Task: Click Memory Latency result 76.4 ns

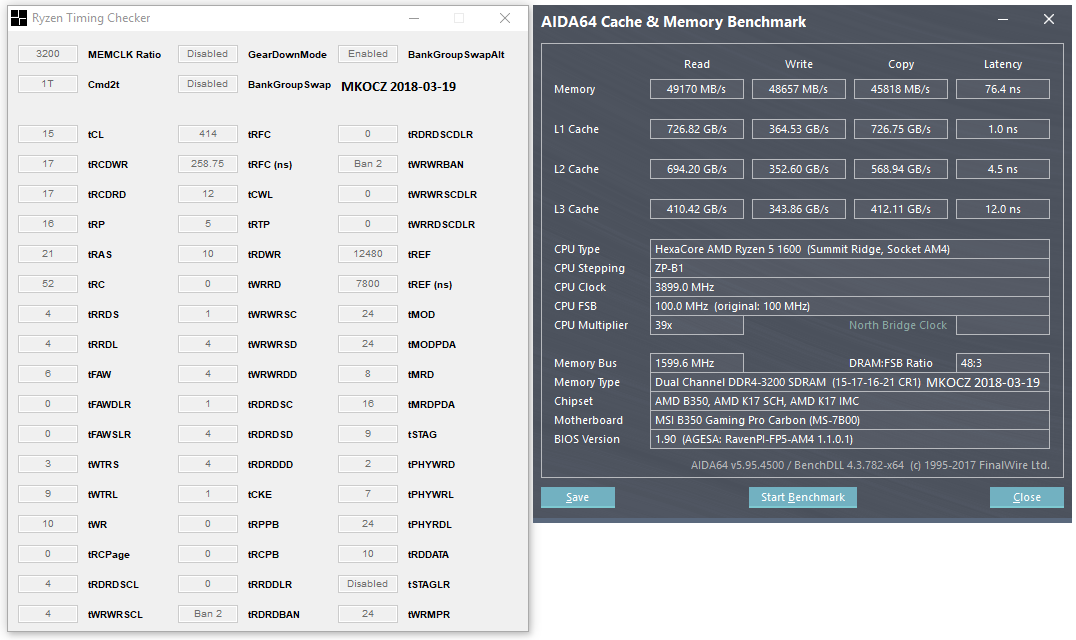Action: pos(1003,89)
